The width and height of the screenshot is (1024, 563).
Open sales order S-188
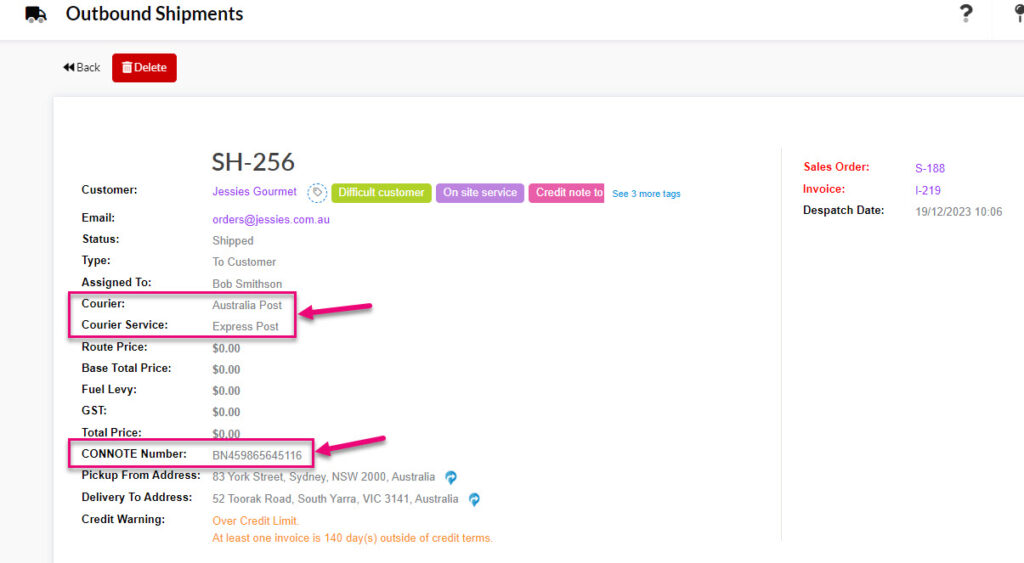tap(929, 169)
